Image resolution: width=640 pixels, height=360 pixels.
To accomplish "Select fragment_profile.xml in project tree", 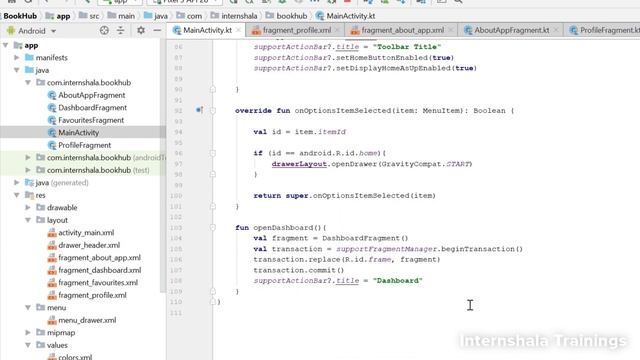I will point(87,295).
